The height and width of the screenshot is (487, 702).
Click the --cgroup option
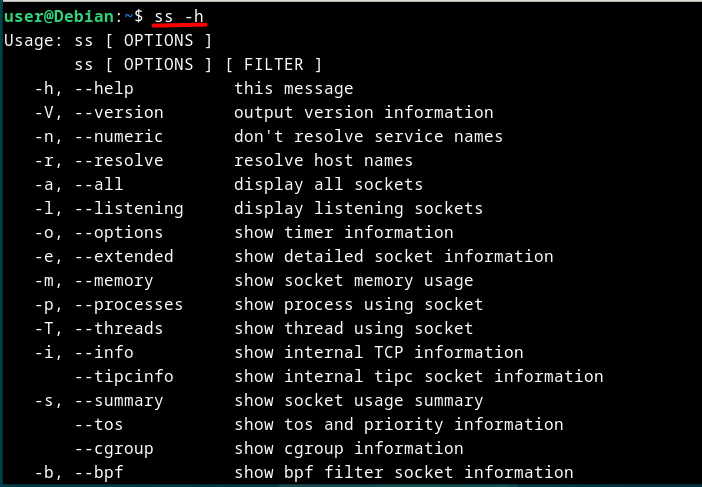pos(114,449)
